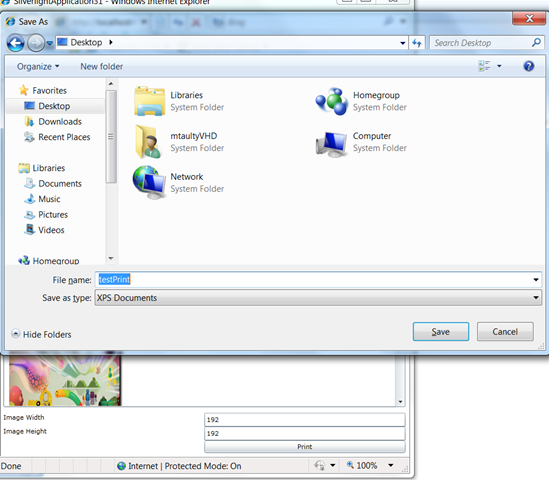
Task: Click the navigation pane scrollbar thumb
Action: pyautogui.click(x=111, y=137)
